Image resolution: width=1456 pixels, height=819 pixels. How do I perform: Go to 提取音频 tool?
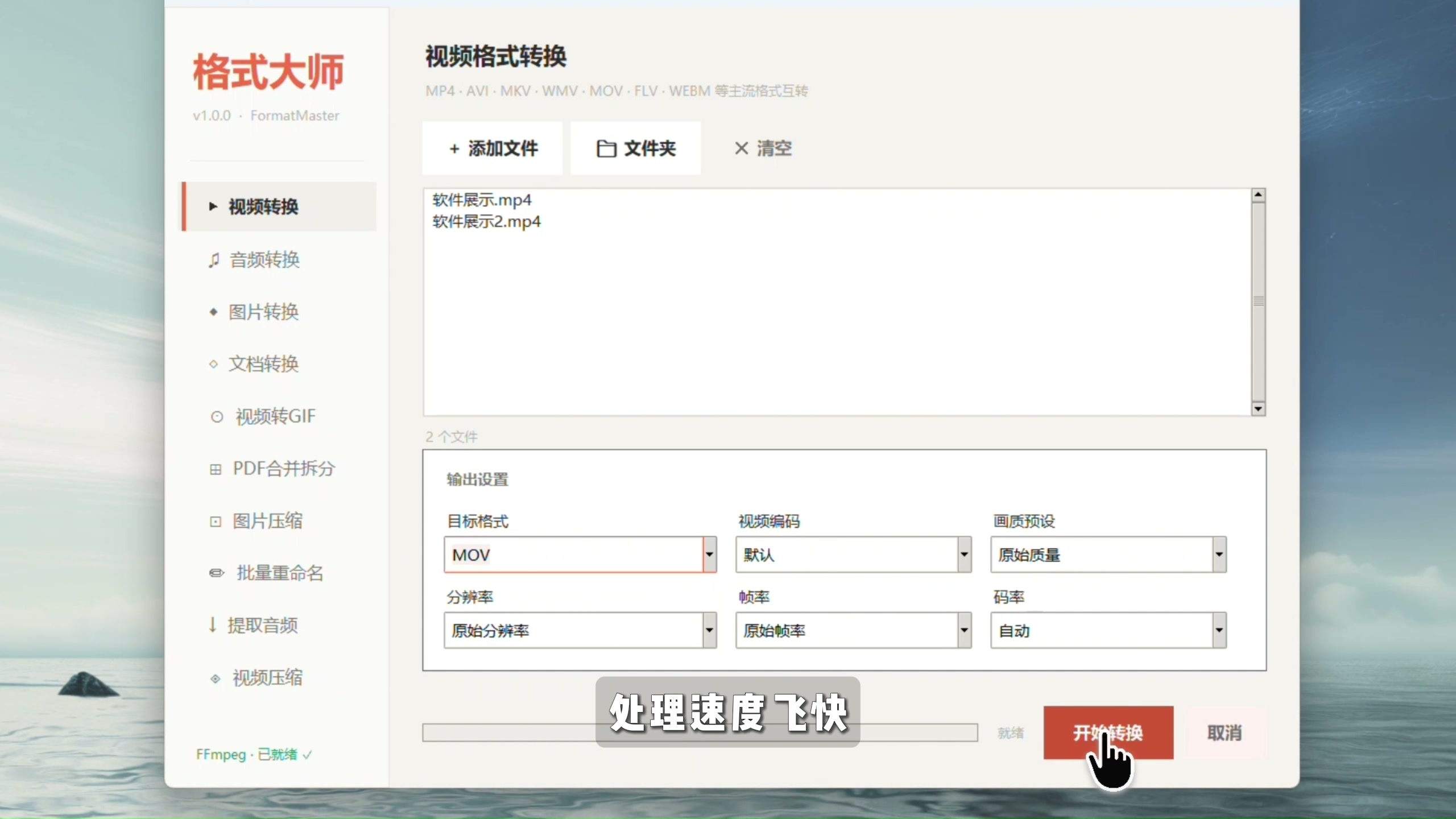tap(279, 625)
